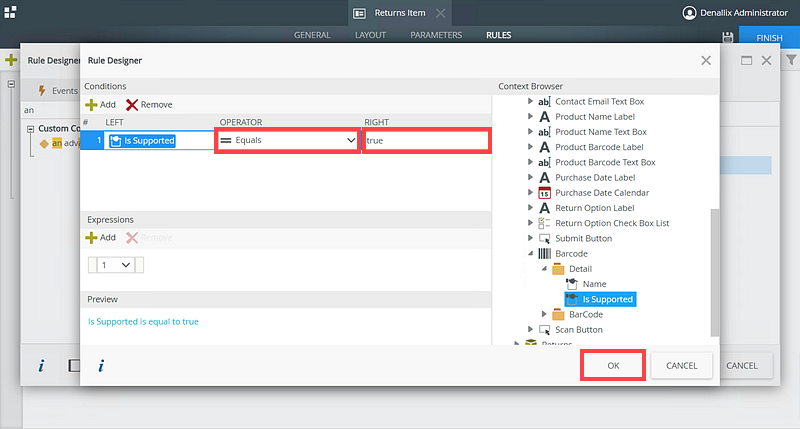Click the info icon in the front Rule Designer
This screenshot has width=800, height=429.
(101, 365)
